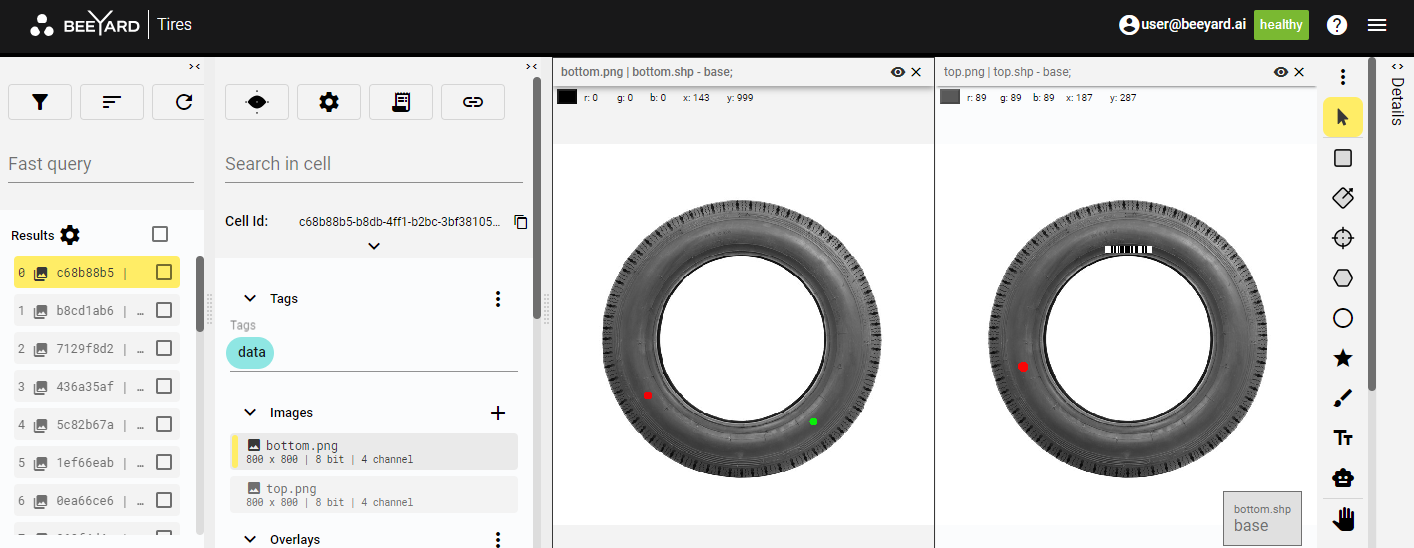The image size is (1414, 548).
Task: Activate the pan hand tool
Action: point(1343,518)
